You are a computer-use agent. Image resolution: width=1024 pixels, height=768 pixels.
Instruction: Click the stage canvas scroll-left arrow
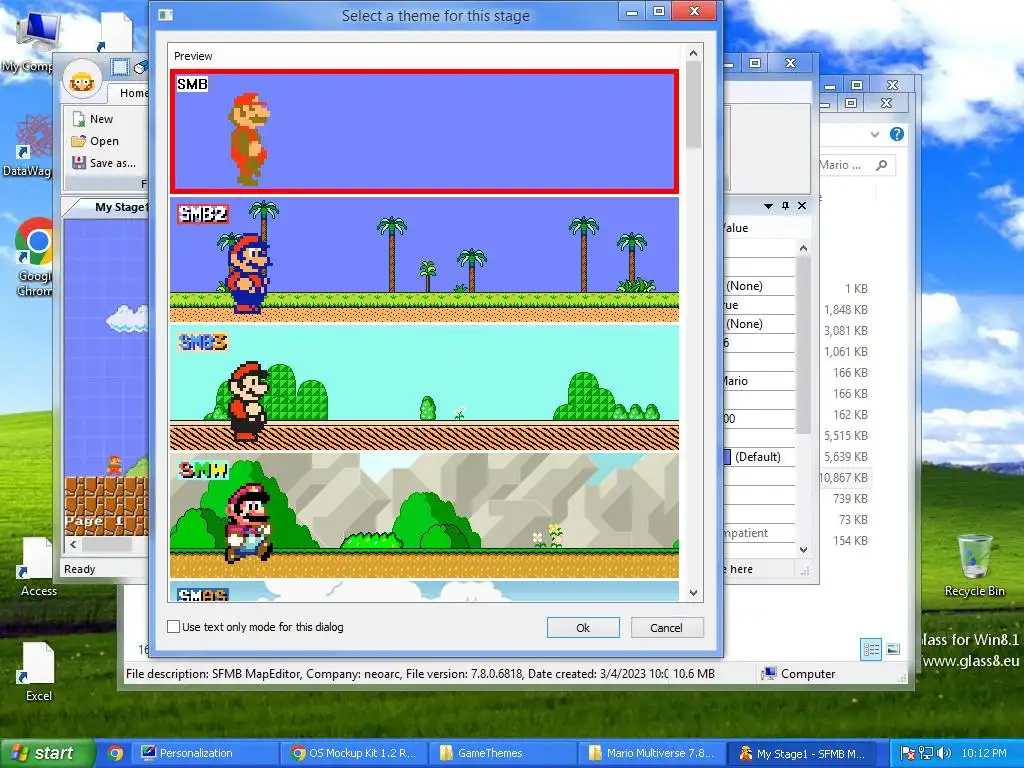[73, 544]
